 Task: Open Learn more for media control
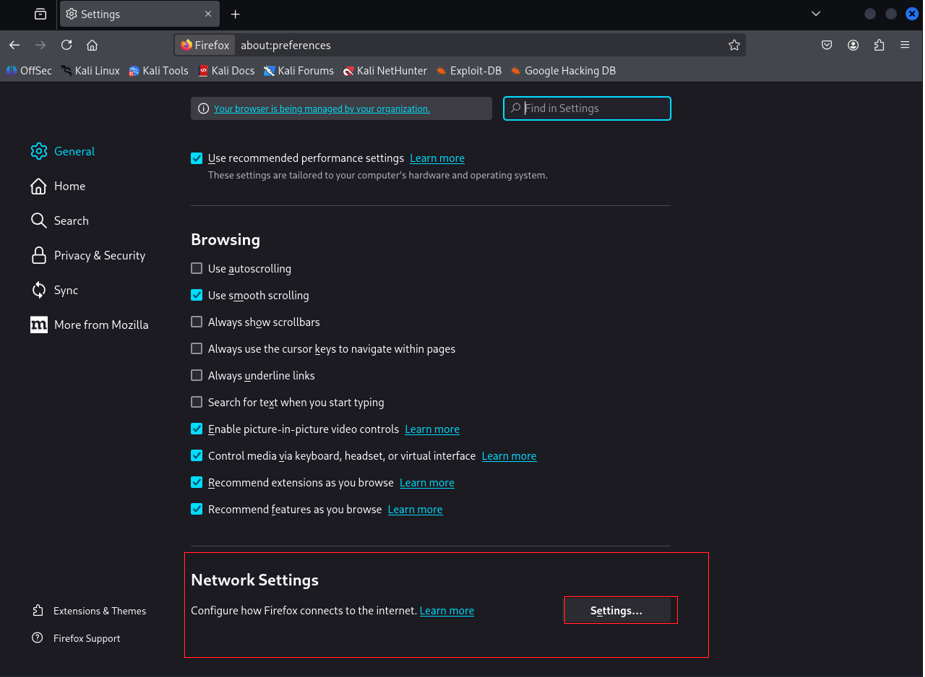tap(509, 456)
